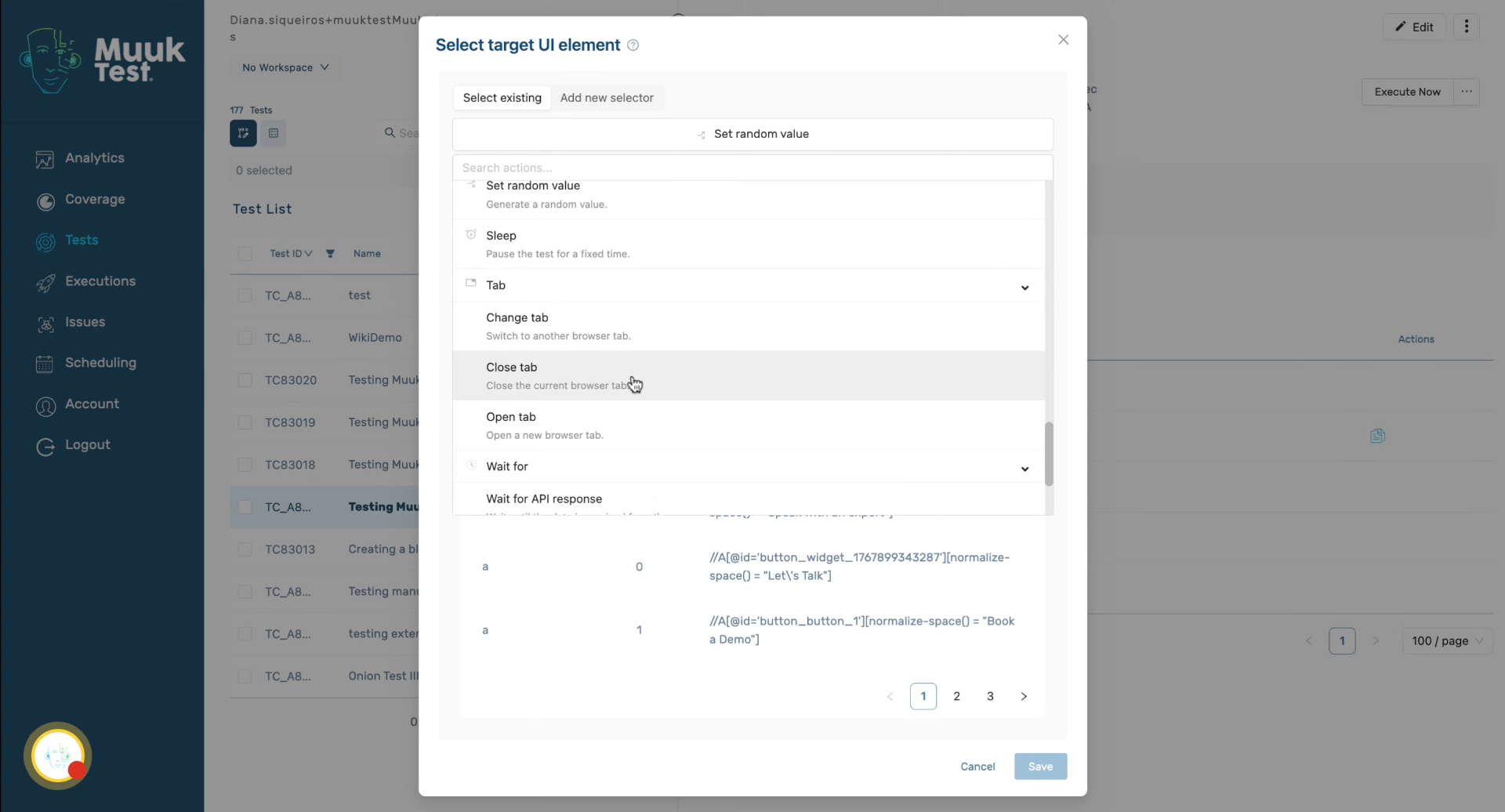The image size is (1505, 812).
Task: Switch to the tree view icon
Action: pyautogui.click(x=243, y=133)
